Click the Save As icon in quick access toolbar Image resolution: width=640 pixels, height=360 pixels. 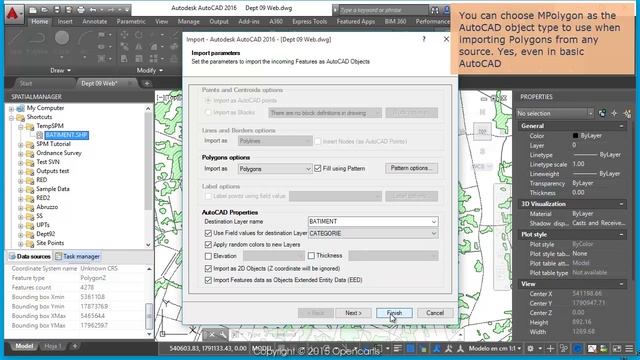click(x=68, y=9)
